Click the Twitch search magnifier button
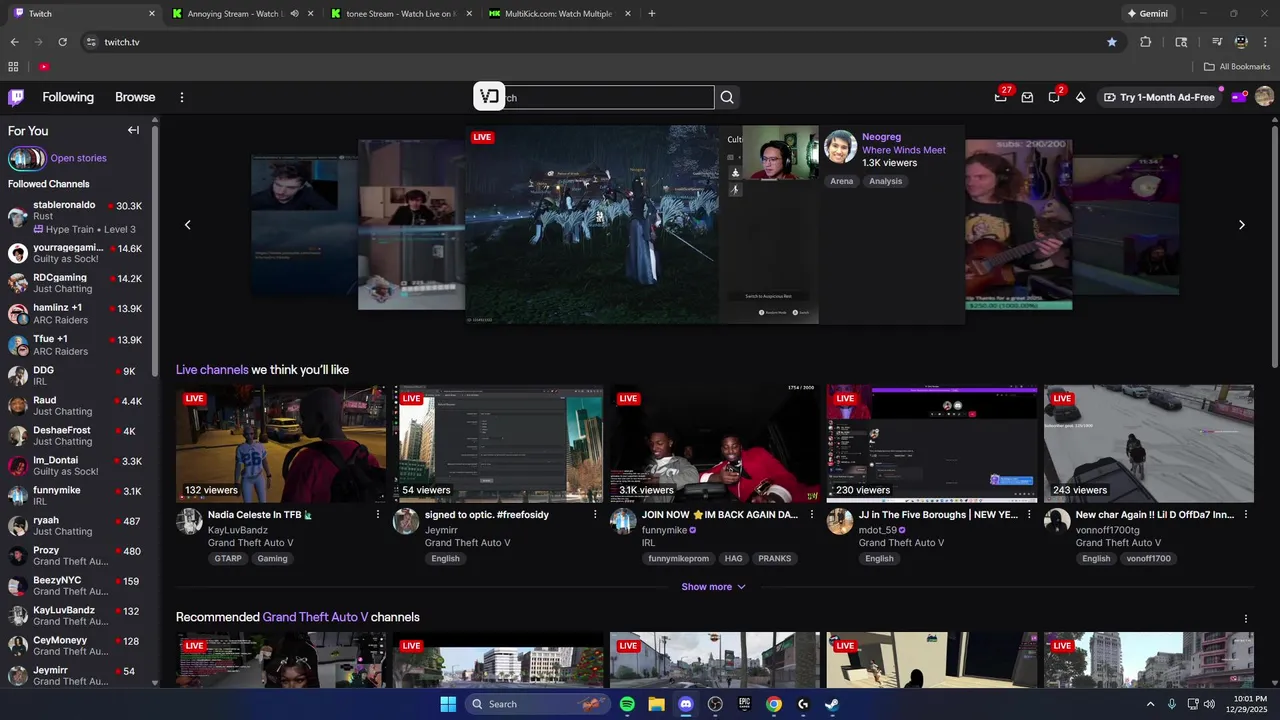Viewport: 1280px width, 720px height. pos(727,97)
